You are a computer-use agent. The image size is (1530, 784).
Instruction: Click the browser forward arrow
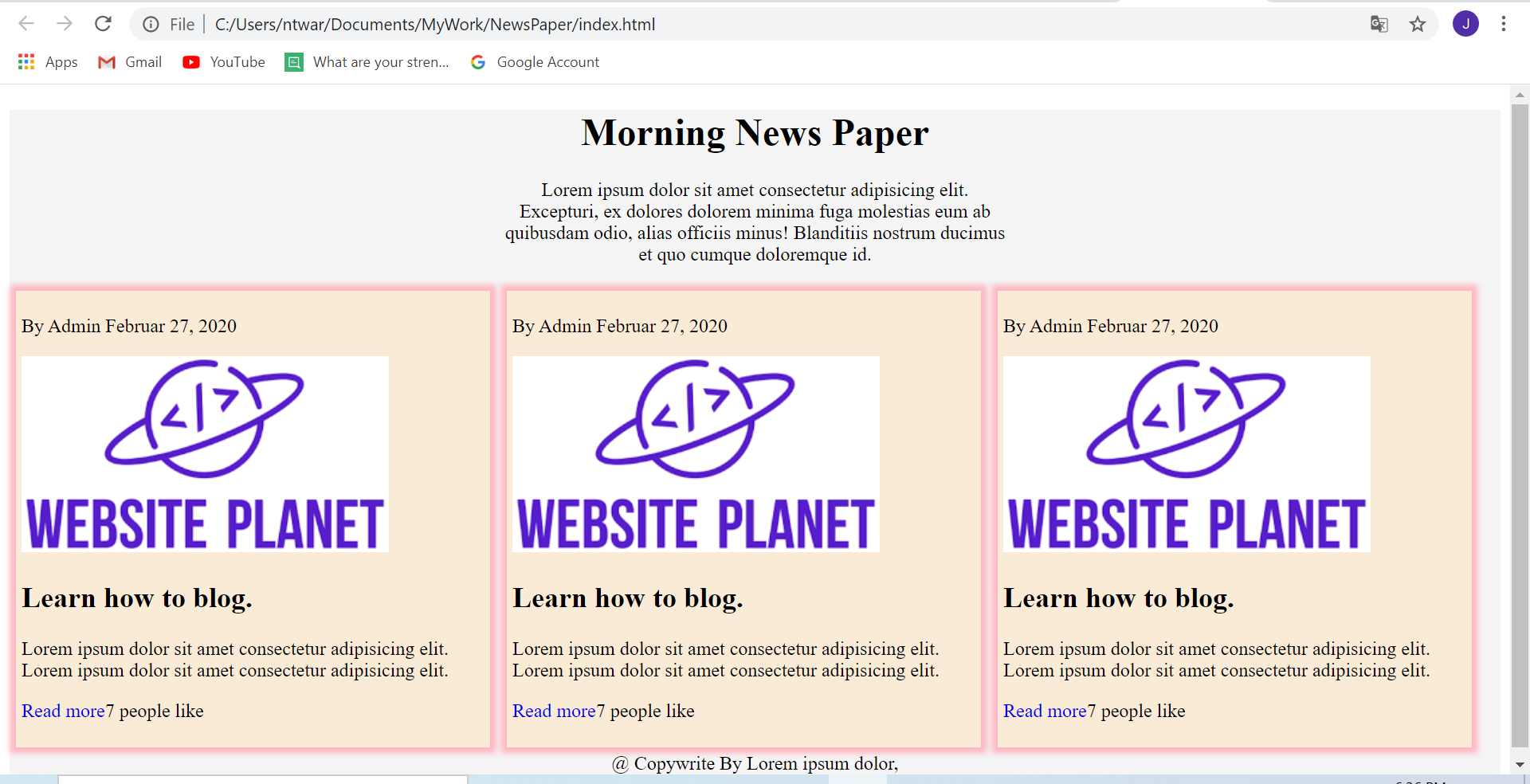click(x=65, y=24)
